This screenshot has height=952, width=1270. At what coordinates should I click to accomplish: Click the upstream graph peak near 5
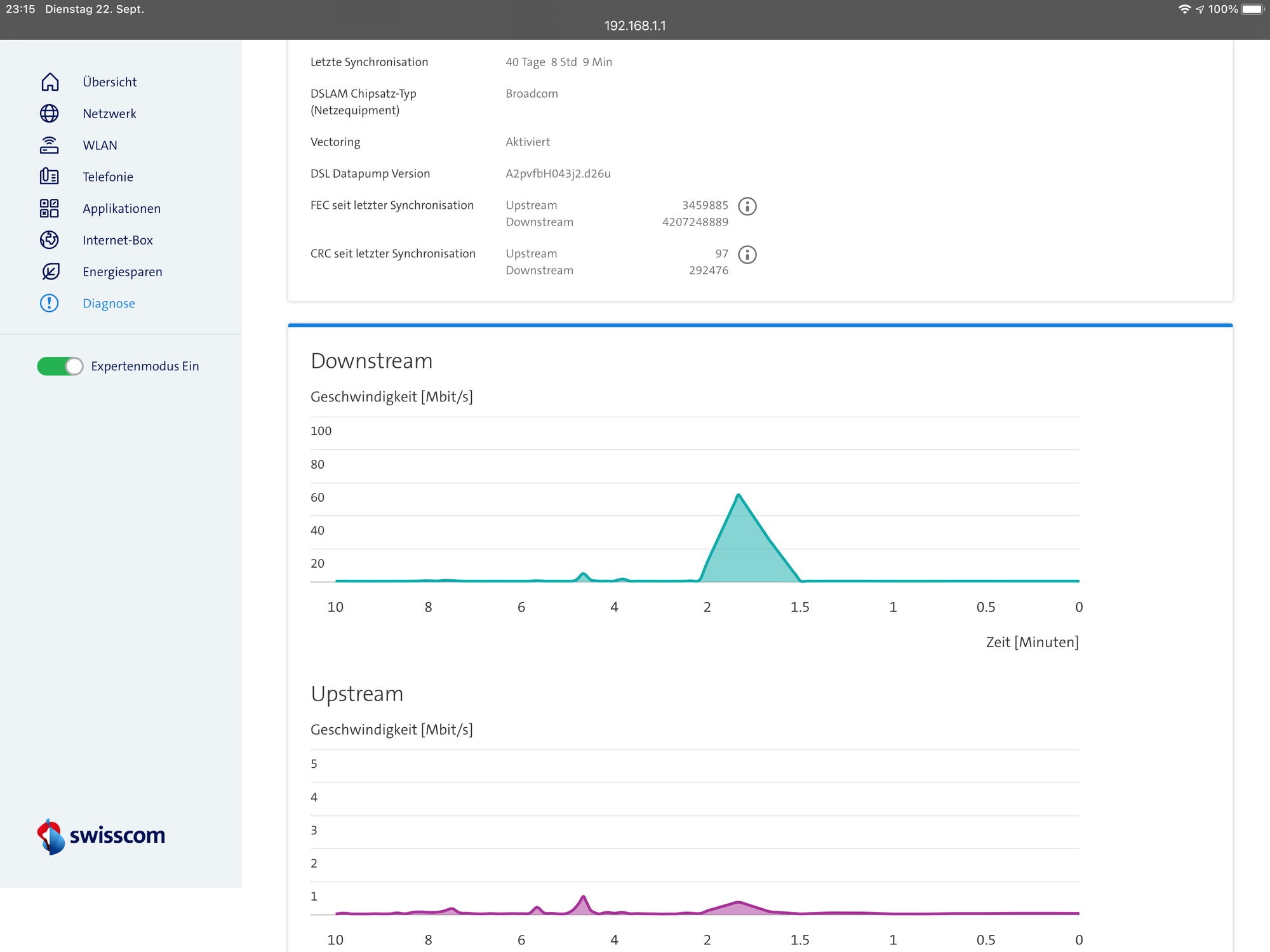pyautogui.click(x=583, y=897)
